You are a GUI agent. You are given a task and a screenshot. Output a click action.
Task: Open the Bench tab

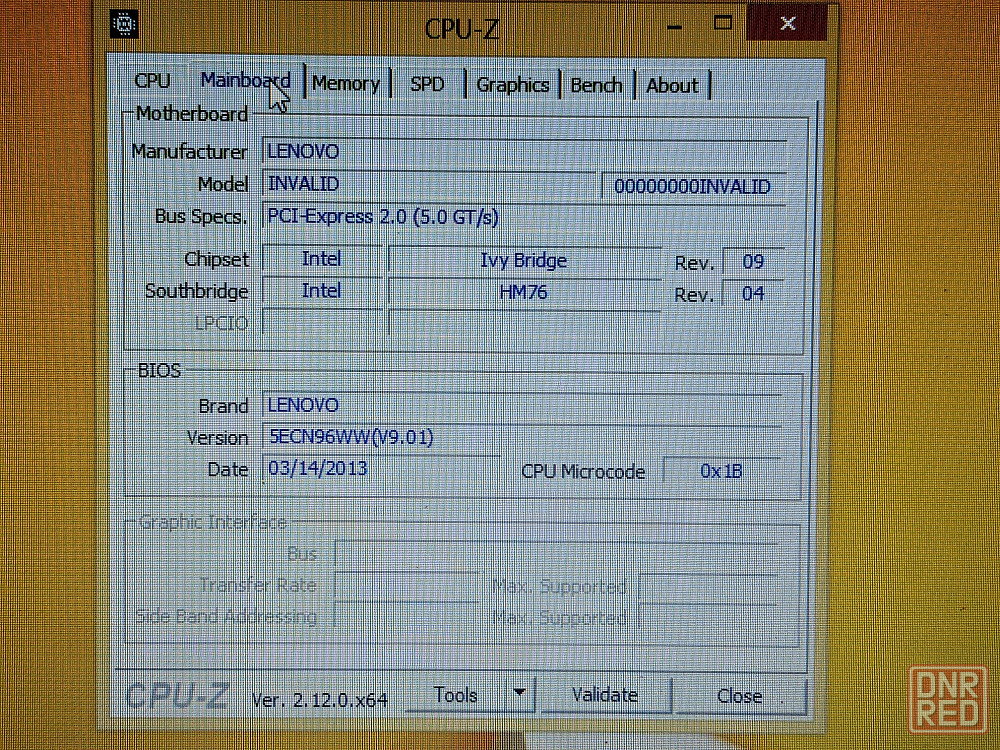tap(596, 85)
